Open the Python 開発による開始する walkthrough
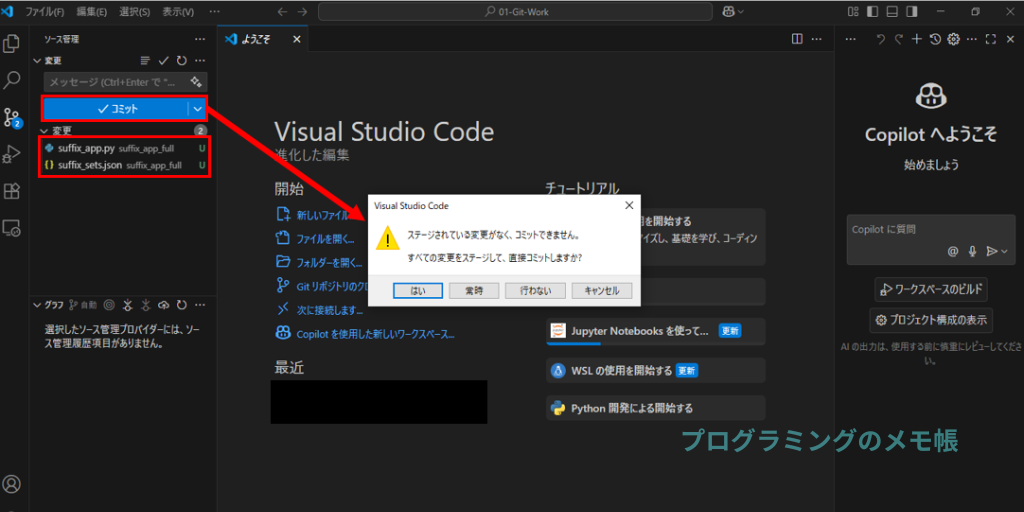 click(656, 408)
